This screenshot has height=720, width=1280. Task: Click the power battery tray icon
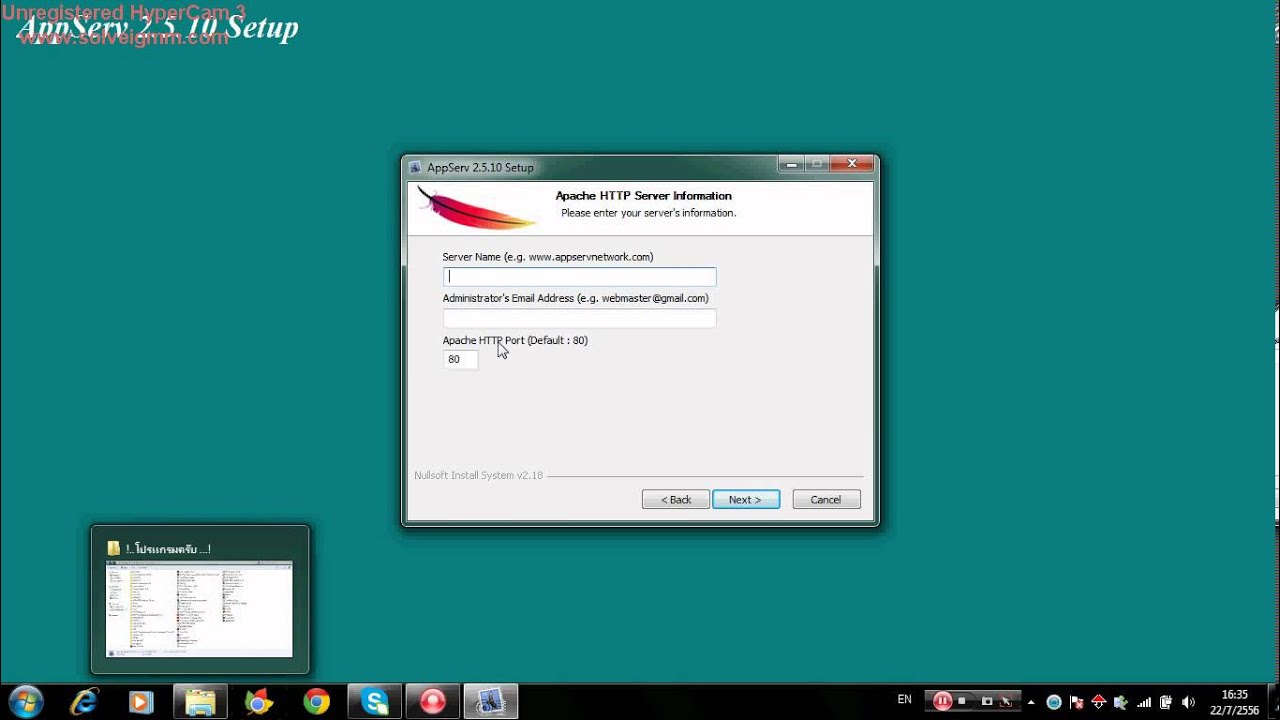tap(1166, 702)
